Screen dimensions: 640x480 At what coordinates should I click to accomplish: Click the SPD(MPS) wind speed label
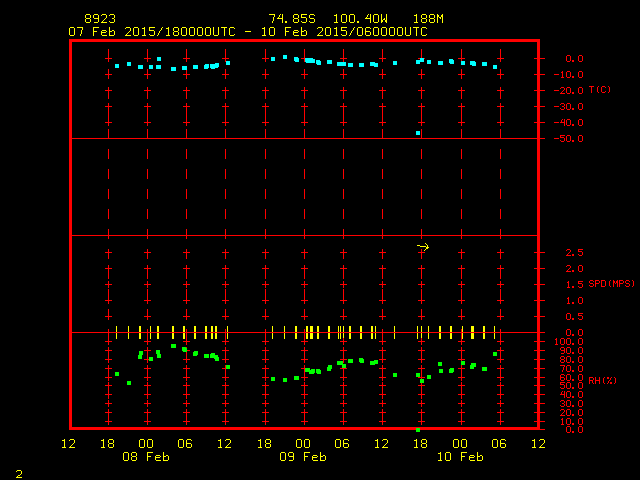tap(611, 284)
